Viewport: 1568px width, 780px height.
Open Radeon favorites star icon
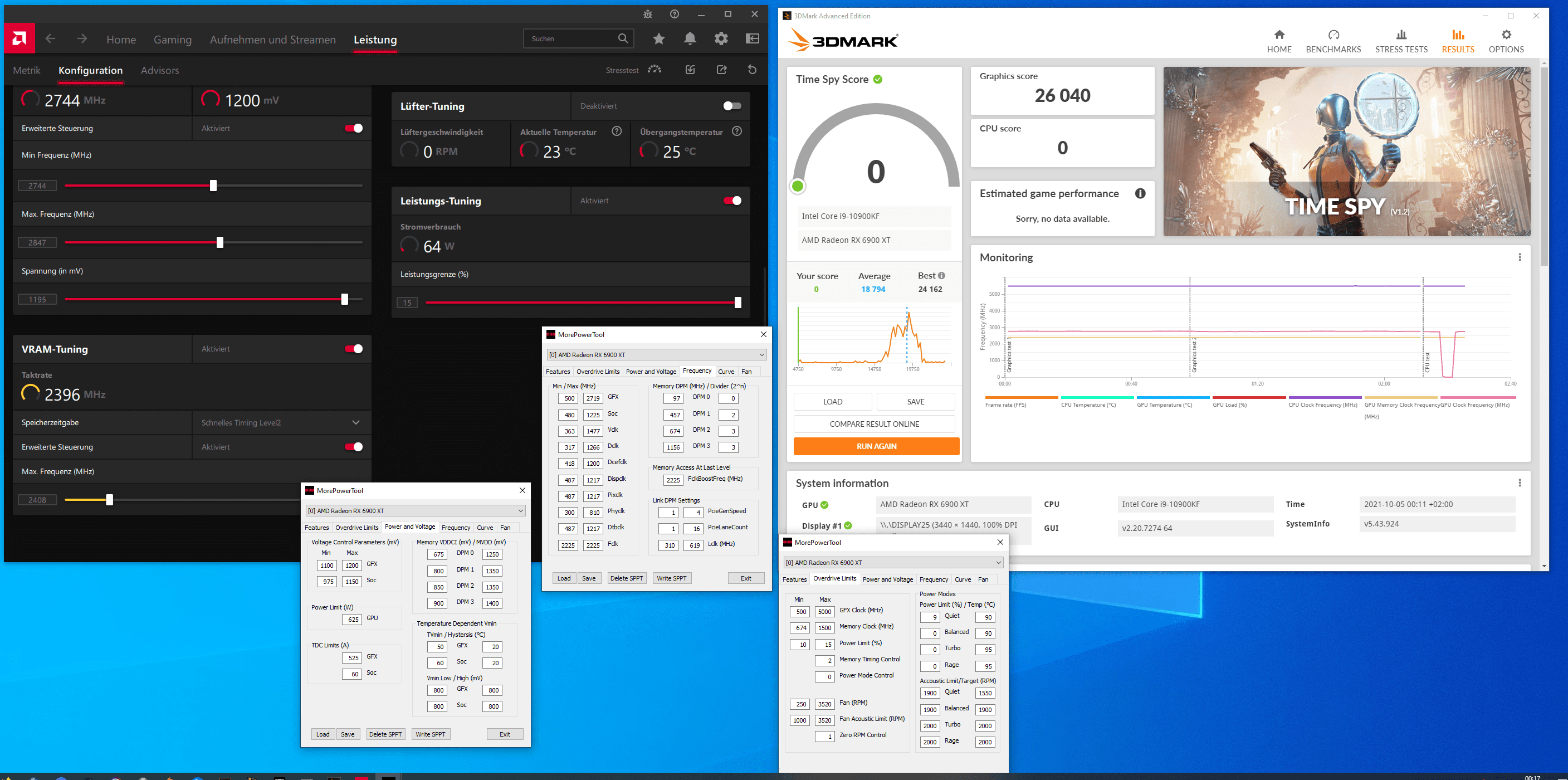click(658, 39)
